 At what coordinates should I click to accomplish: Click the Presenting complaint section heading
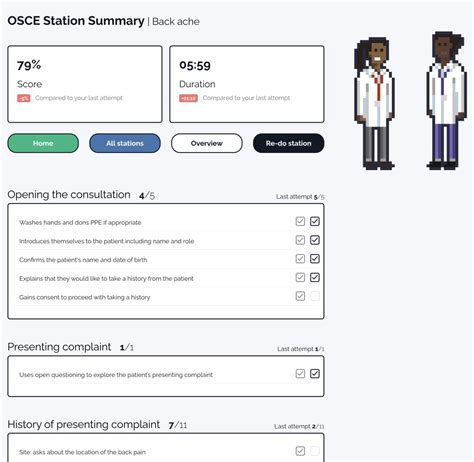59,347
